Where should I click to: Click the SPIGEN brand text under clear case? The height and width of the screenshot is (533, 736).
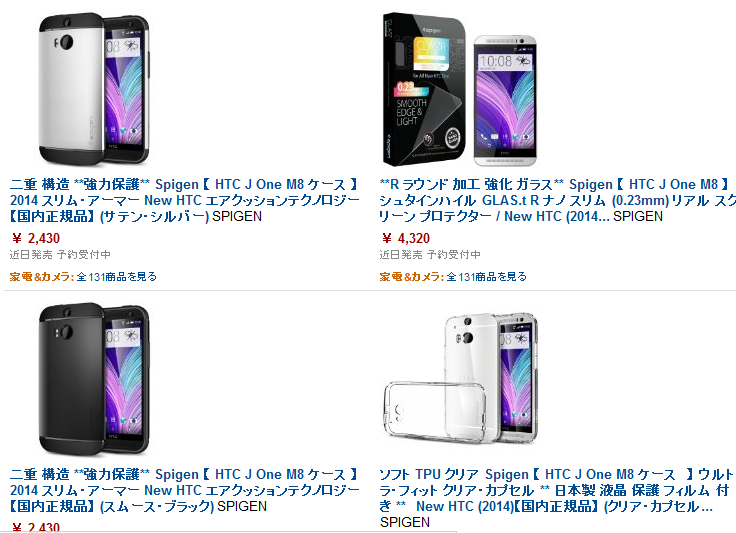[405, 522]
